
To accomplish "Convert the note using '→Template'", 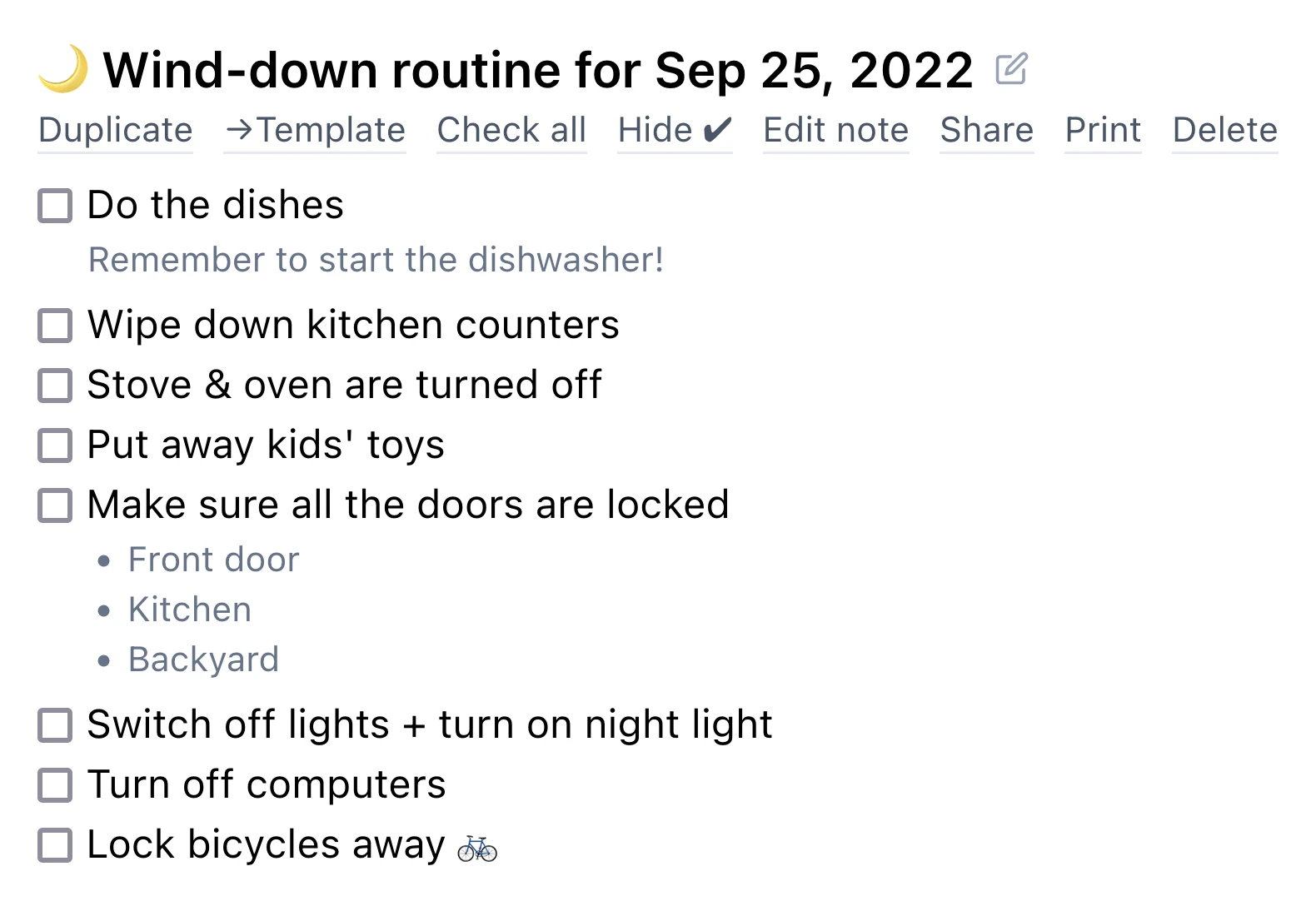I will pos(314,130).
